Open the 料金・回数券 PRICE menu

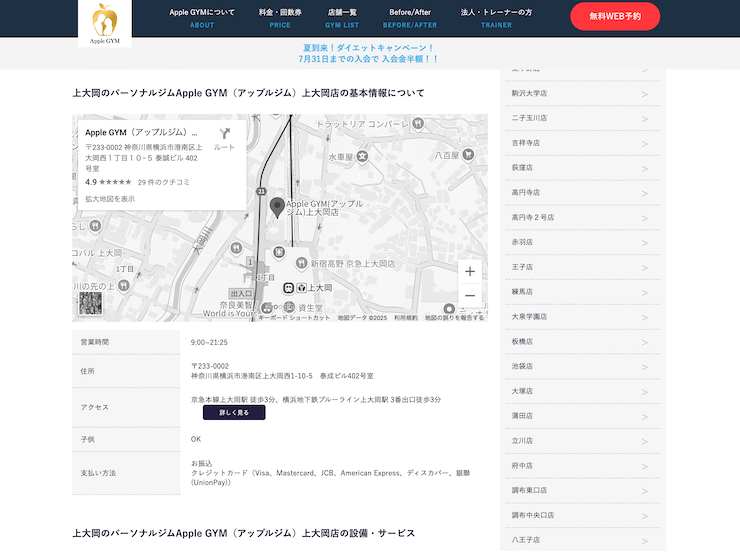[x=280, y=18]
